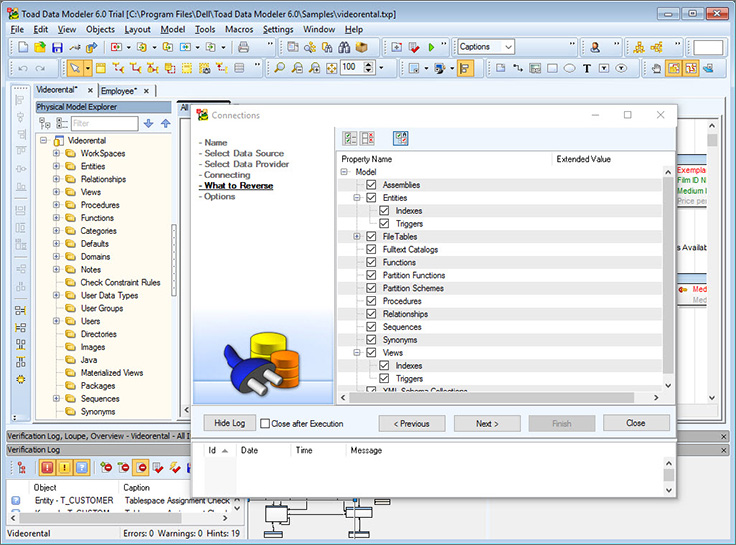Open the Settings menu

click(x=278, y=29)
